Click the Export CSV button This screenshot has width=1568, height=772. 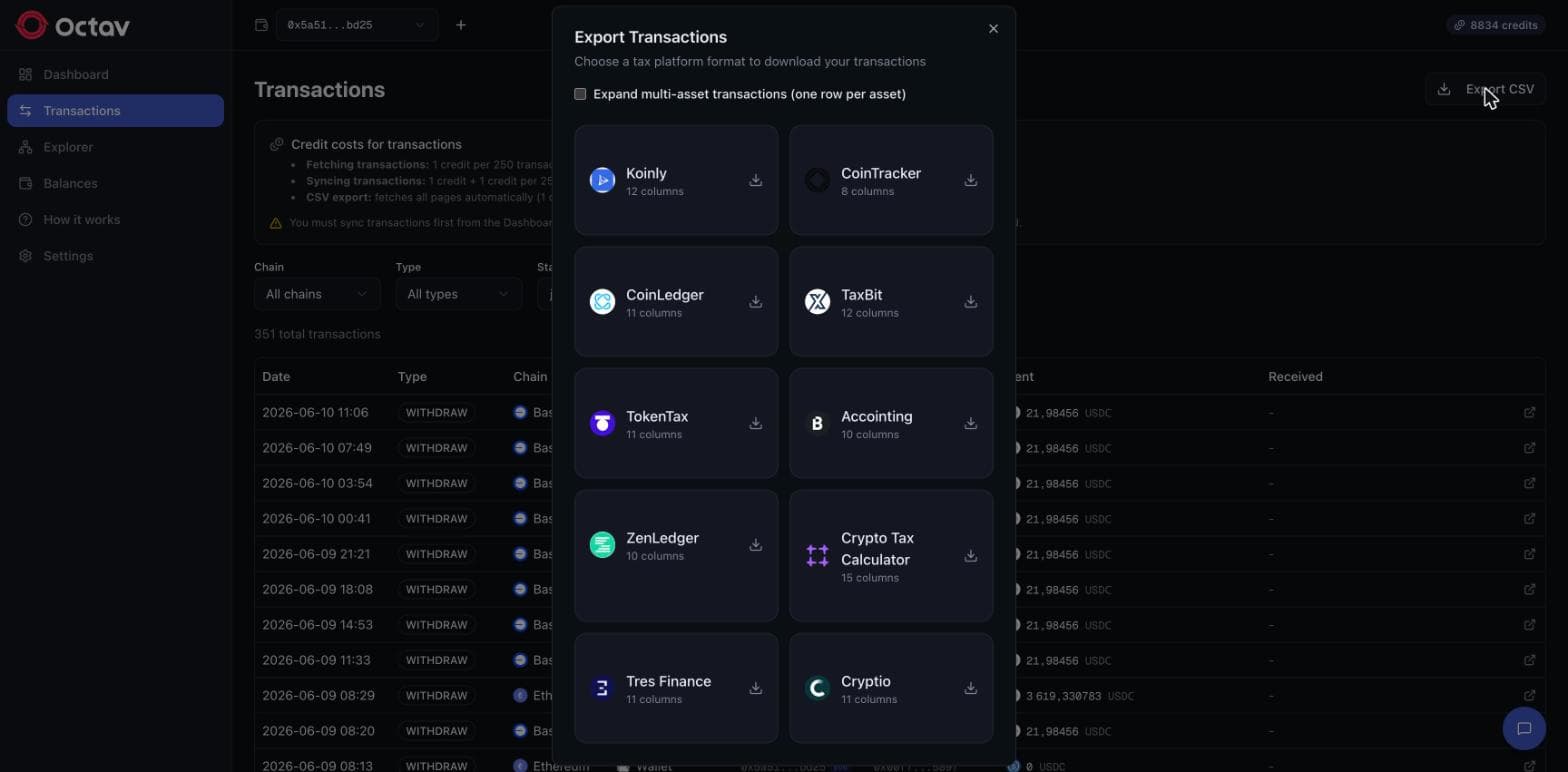click(1485, 89)
